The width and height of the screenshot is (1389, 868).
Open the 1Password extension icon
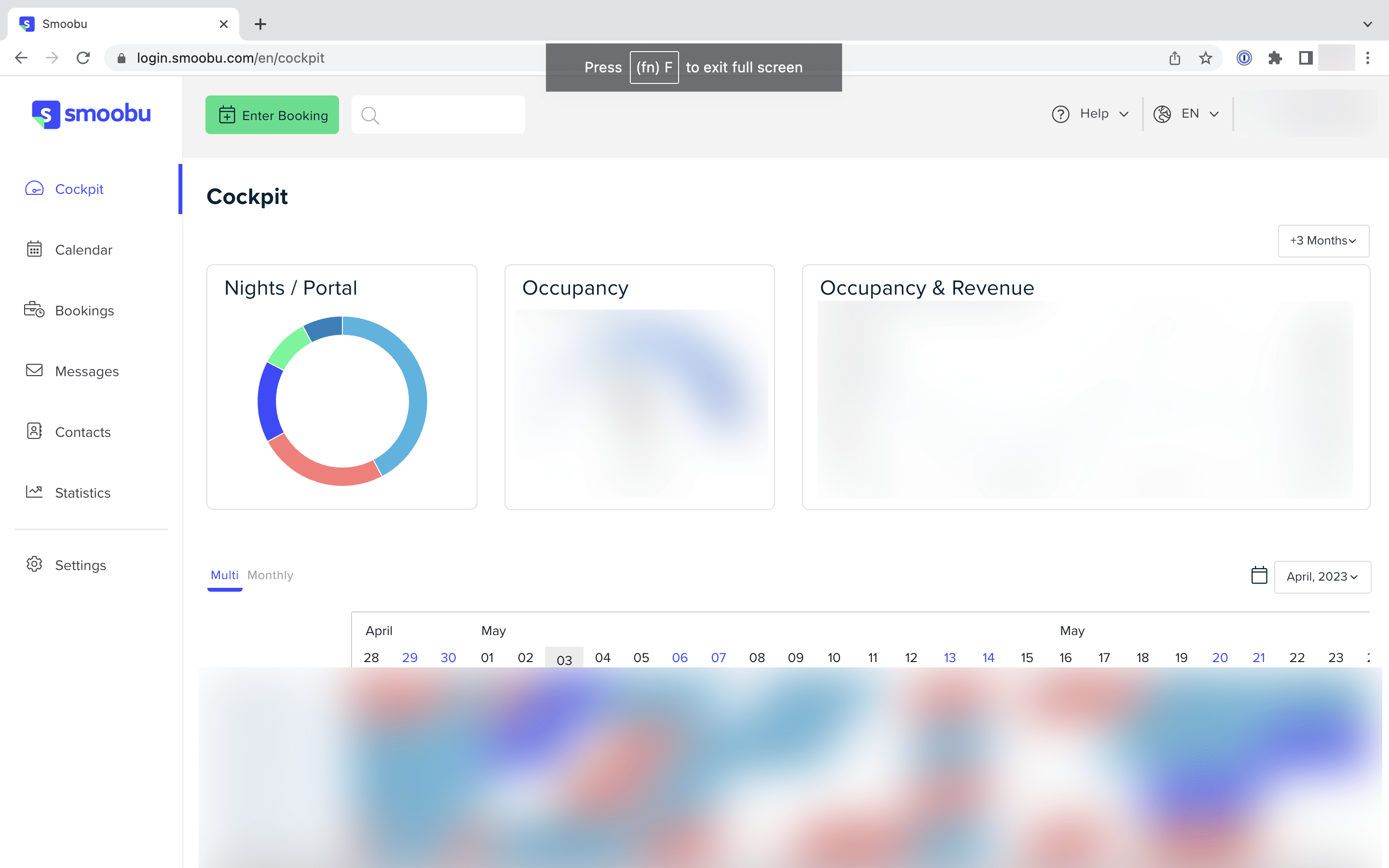(1244, 58)
